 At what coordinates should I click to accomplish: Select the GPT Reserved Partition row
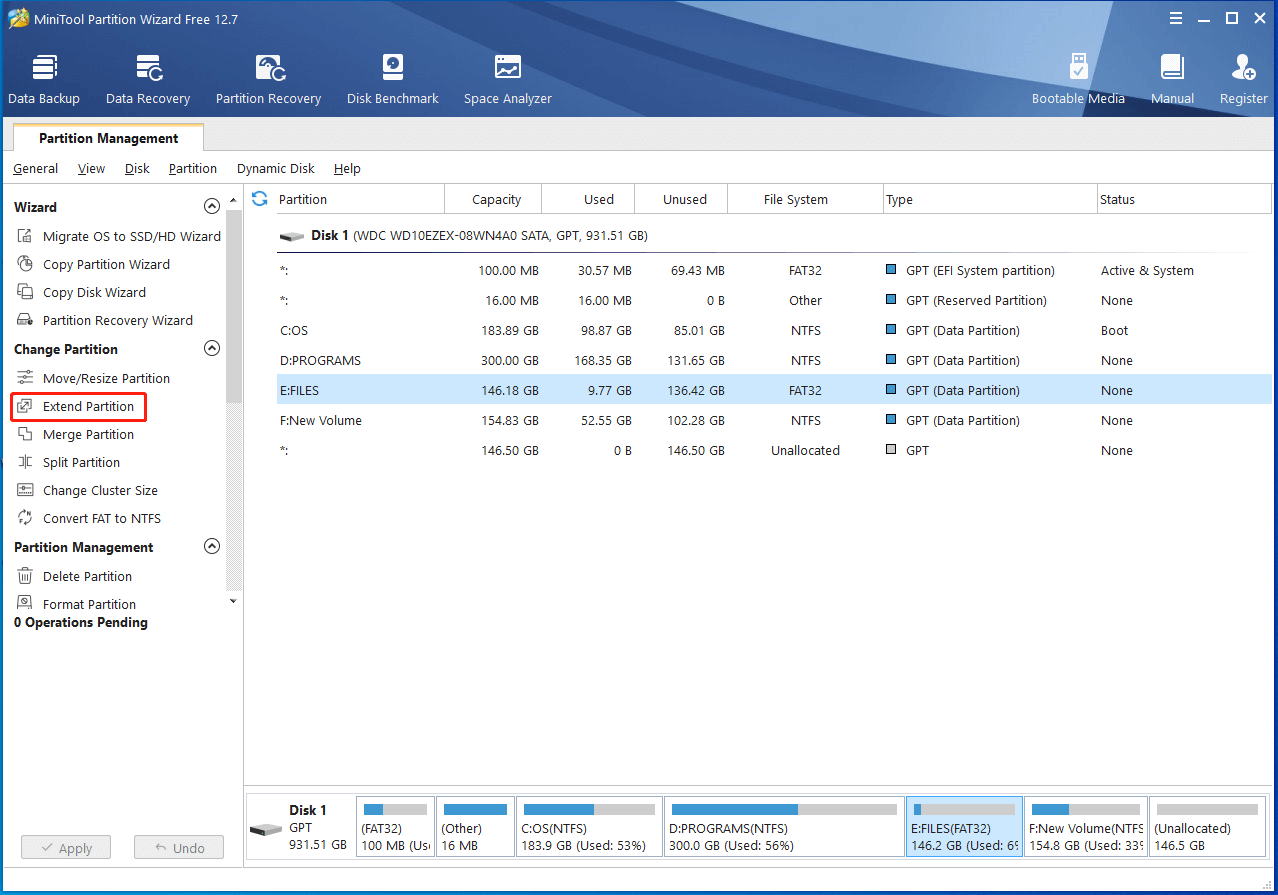[773, 301]
